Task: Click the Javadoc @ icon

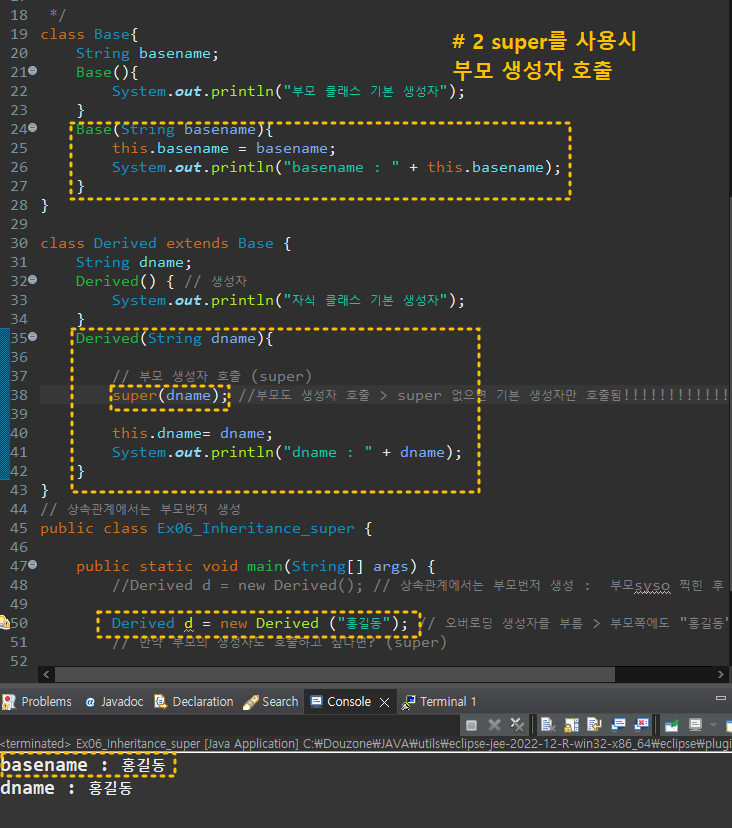Action: pos(90,702)
